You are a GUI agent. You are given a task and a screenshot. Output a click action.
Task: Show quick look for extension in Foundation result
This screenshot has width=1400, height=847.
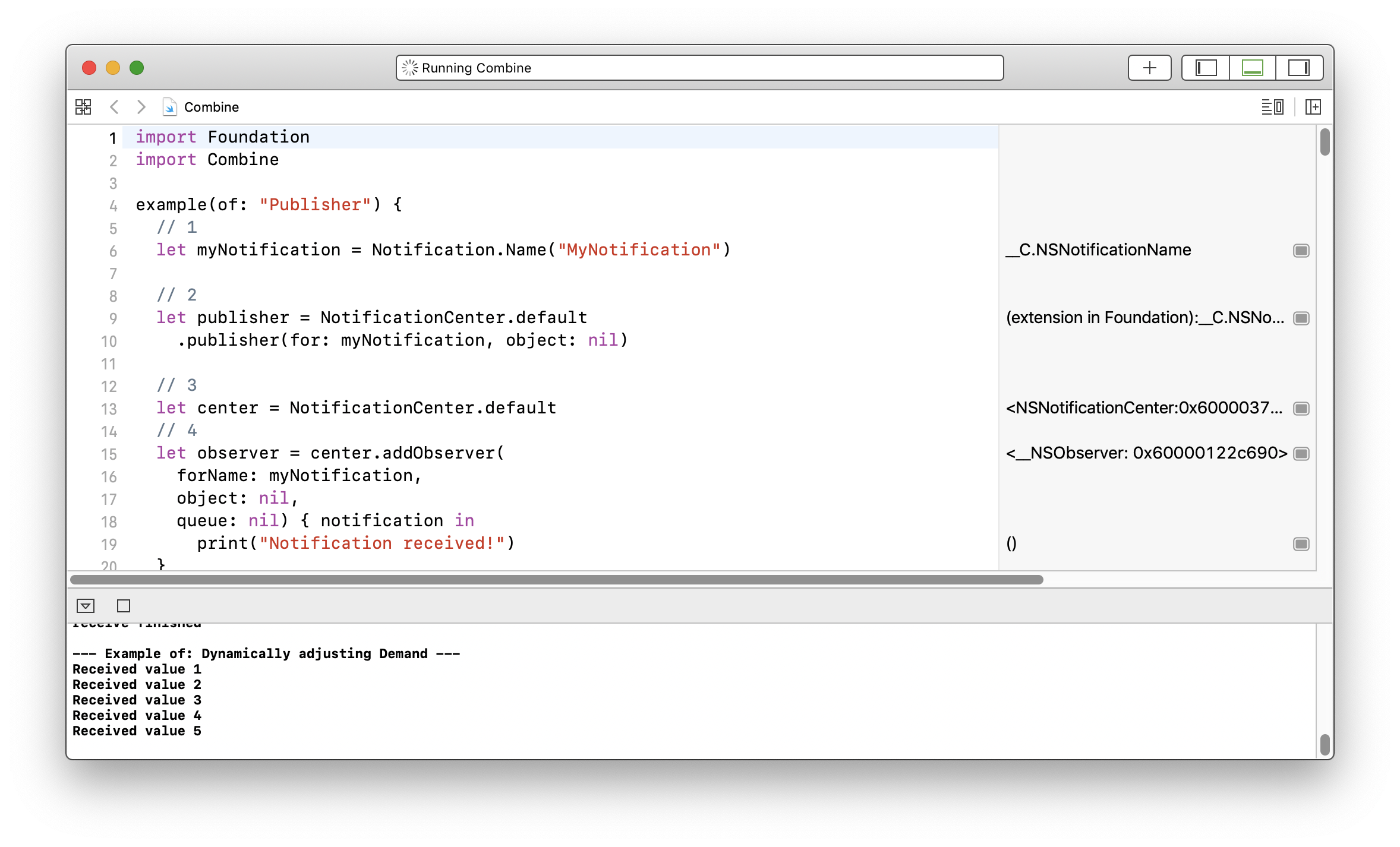[x=1301, y=318]
